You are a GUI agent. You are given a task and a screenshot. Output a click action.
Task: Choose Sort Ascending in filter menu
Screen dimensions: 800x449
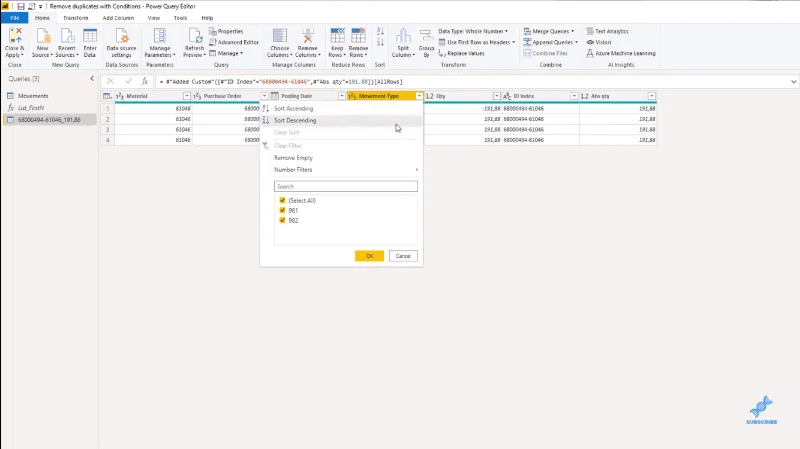[x=341, y=108]
